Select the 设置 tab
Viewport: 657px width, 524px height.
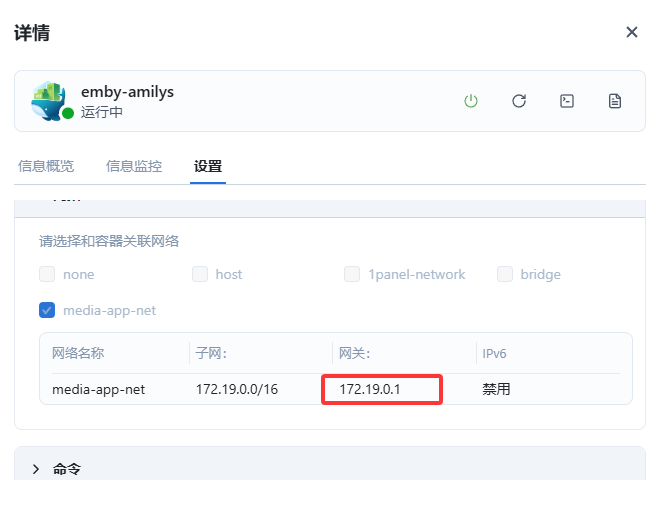(x=208, y=166)
